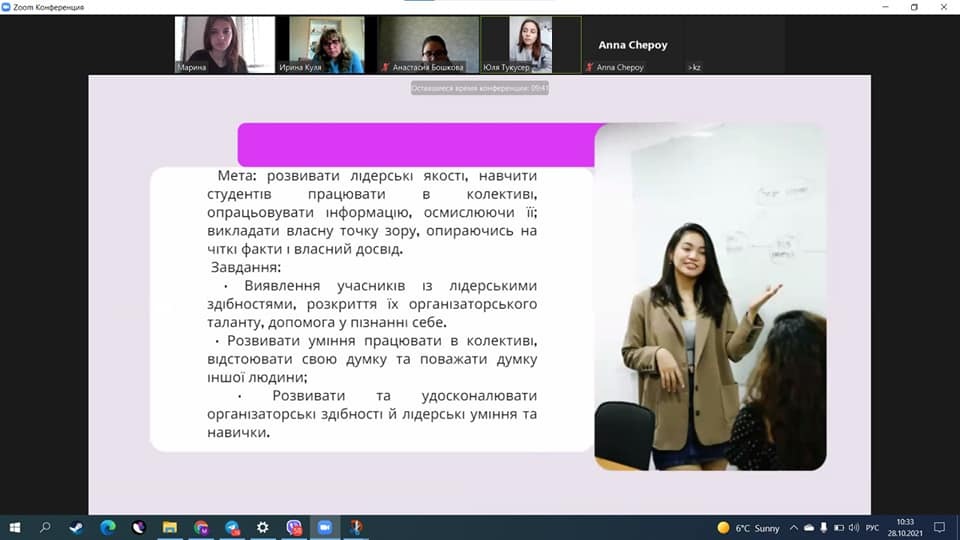960x540 pixels.
Task: Expand hidden system tray icons
Action: point(793,527)
